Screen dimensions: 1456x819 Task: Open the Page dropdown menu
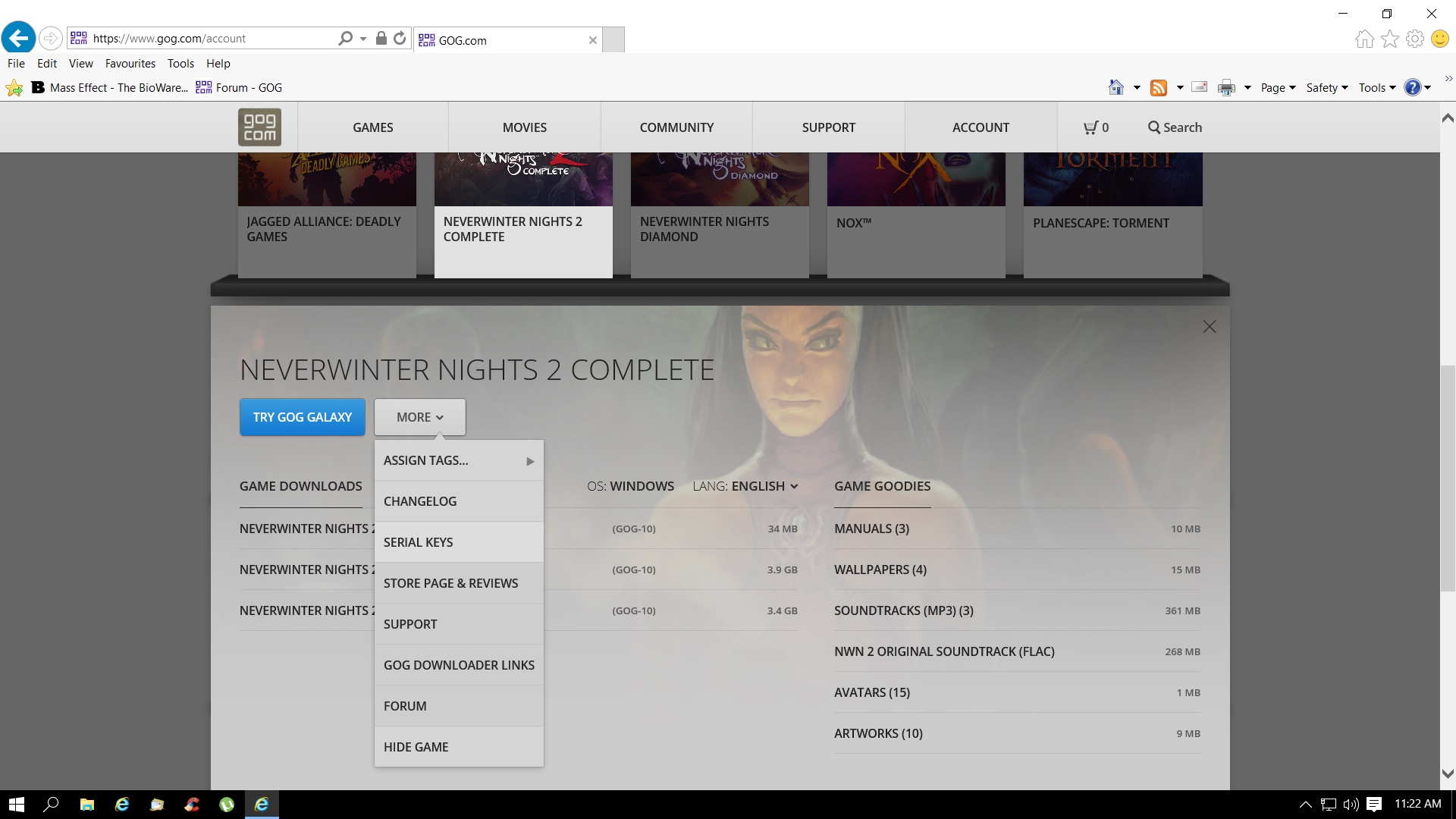(1279, 88)
